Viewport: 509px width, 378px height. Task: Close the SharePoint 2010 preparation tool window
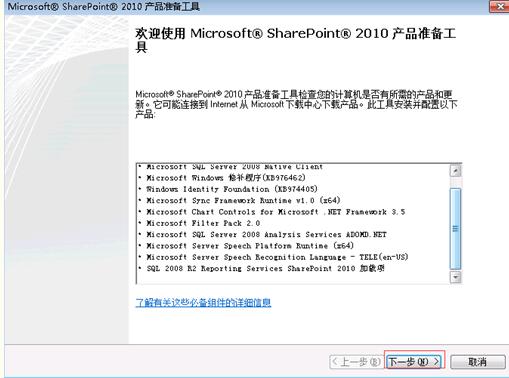499,6
